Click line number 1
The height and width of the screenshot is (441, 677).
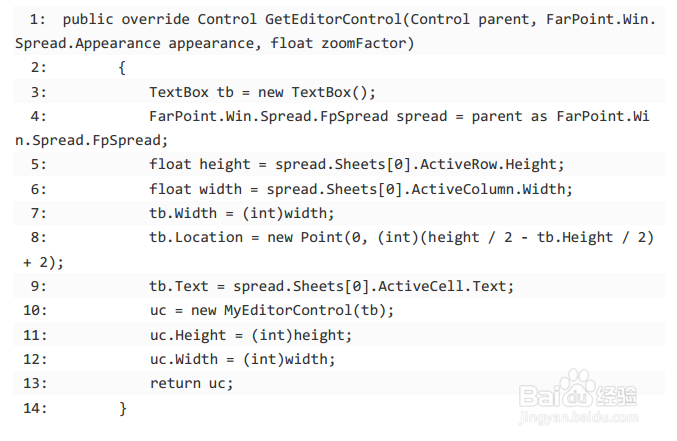coord(36,19)
